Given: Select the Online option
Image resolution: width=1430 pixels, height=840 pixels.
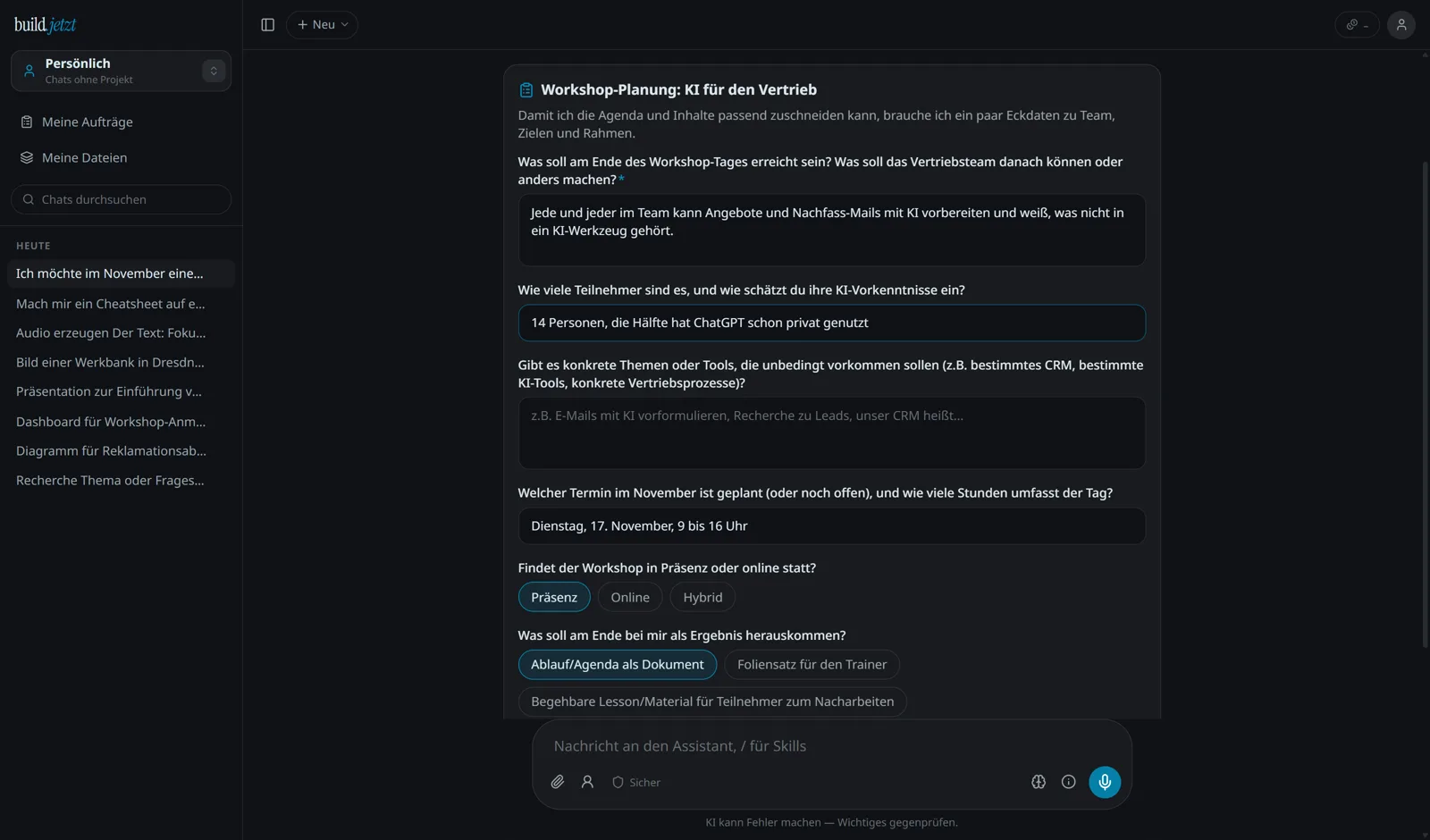Looking at the screenshot, I should click(630, 597).
